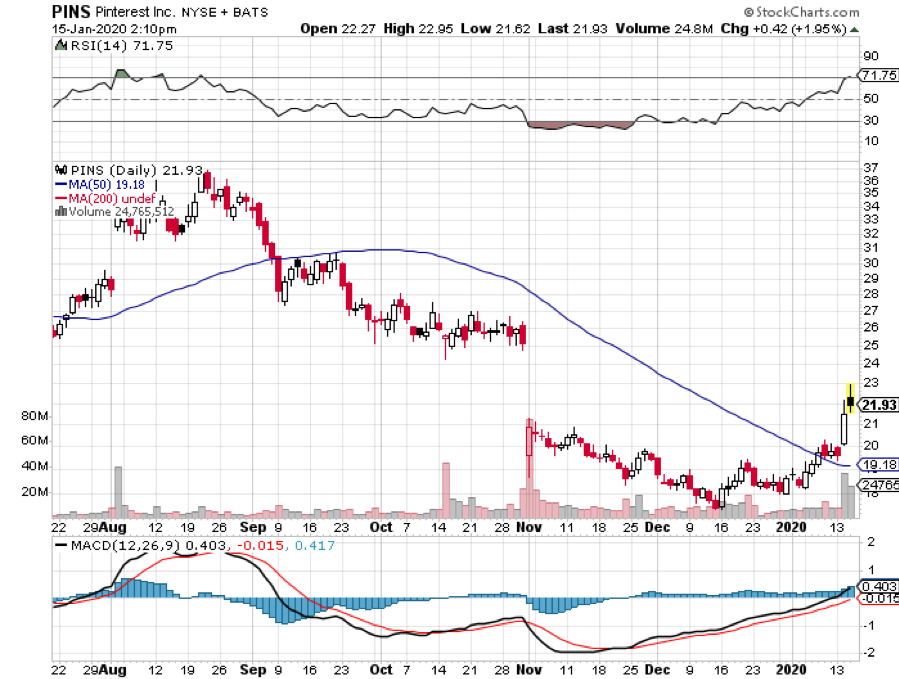
Task: Click the 24765 volume flag on the right axis
Action: 878,485
